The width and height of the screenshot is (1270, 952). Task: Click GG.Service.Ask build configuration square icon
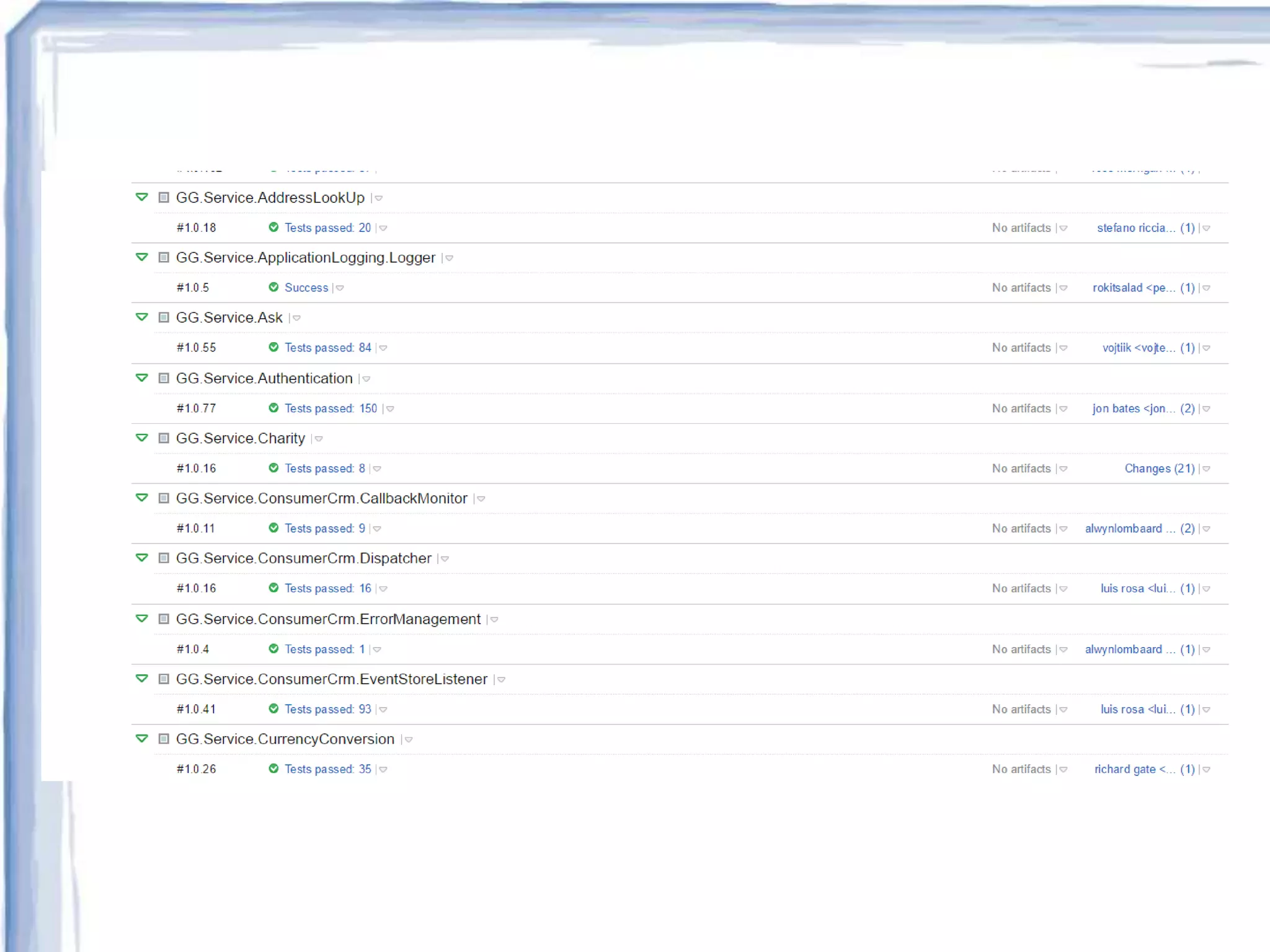[164, 317]
